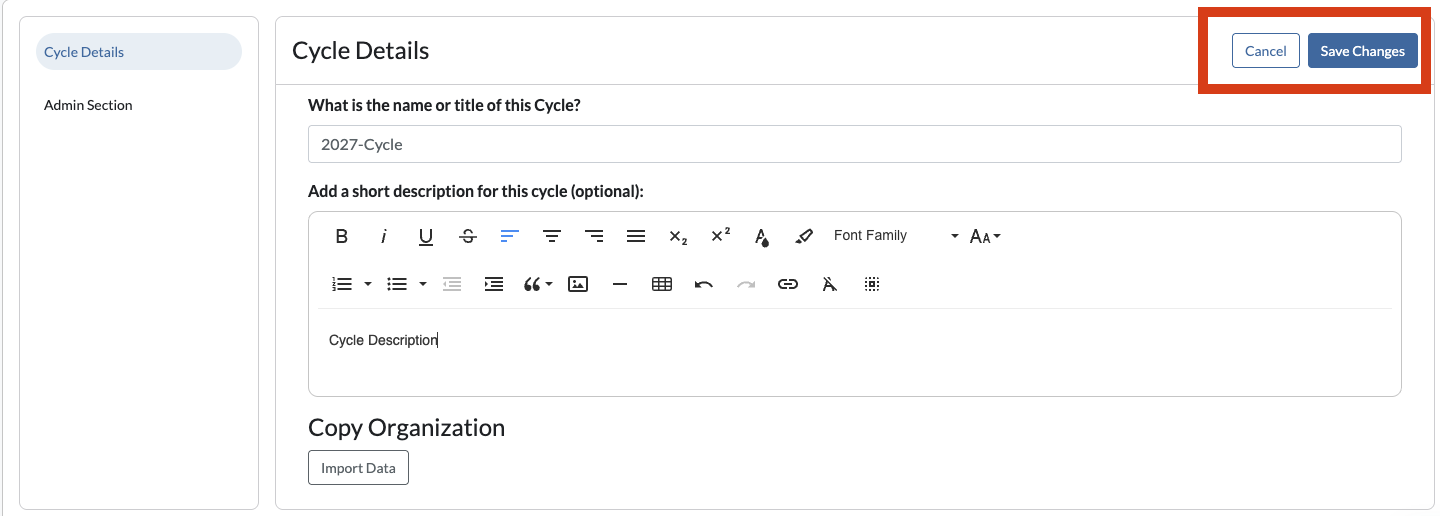1440x516 pixels.
Task: Align text right
Action: point(594,236)
